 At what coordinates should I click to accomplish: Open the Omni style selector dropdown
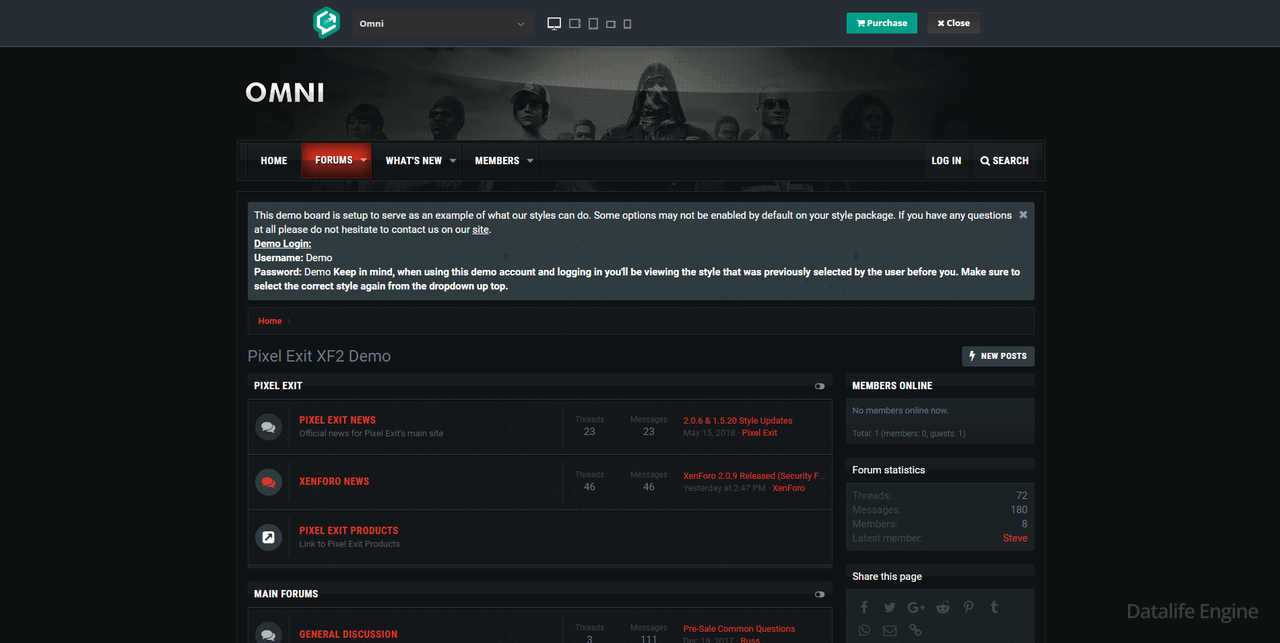click(443, 24)
